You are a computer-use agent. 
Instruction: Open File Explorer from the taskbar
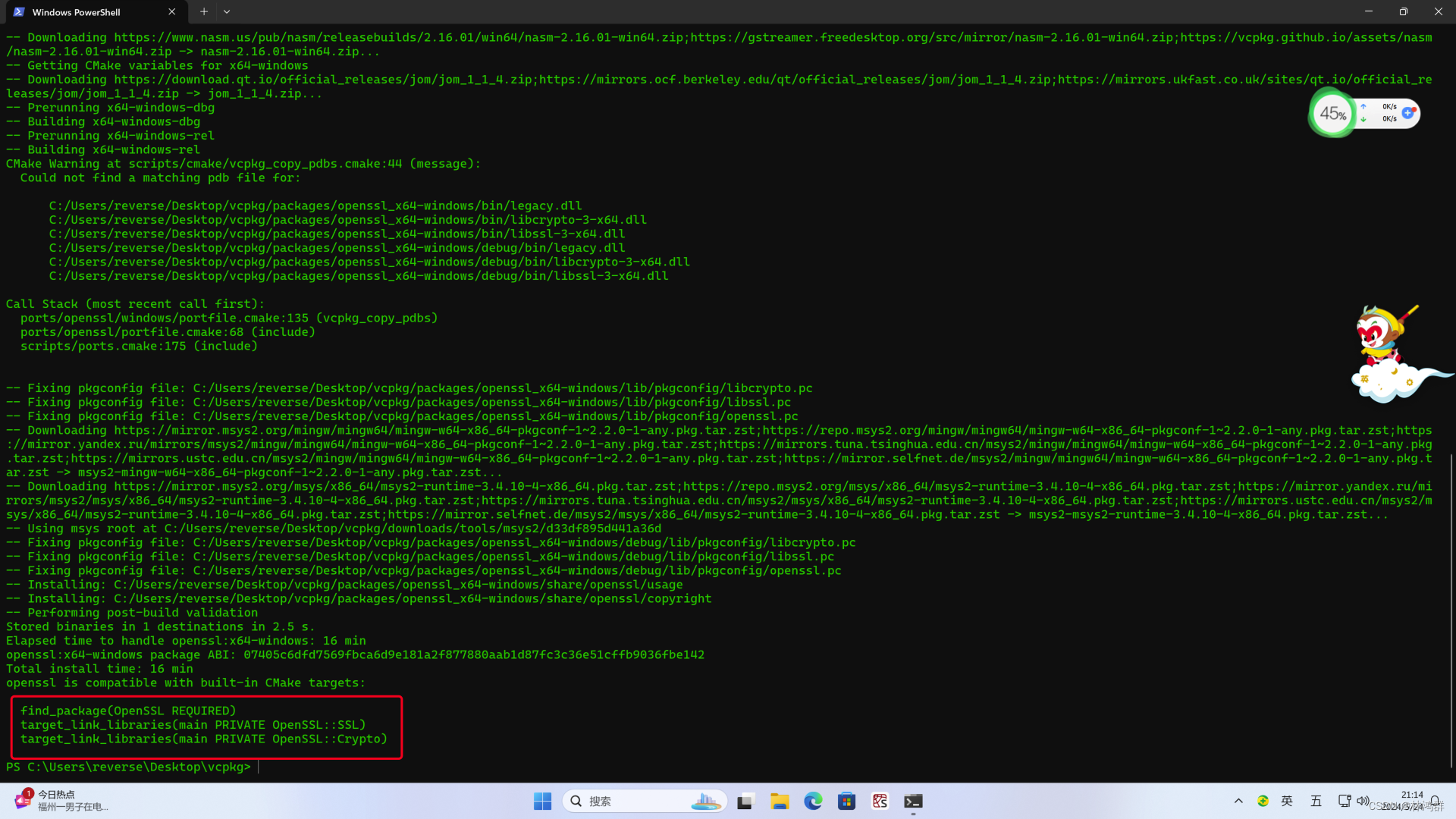pos(780,801)
